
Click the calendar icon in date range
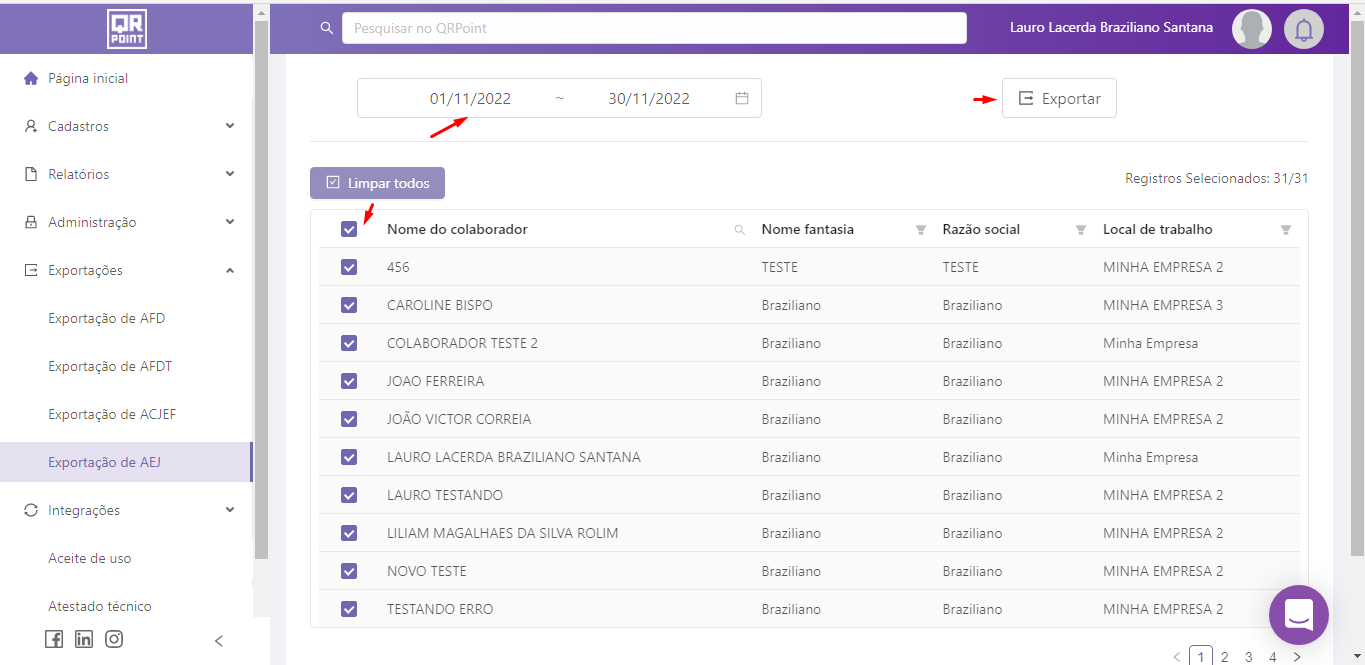(742, 98)
